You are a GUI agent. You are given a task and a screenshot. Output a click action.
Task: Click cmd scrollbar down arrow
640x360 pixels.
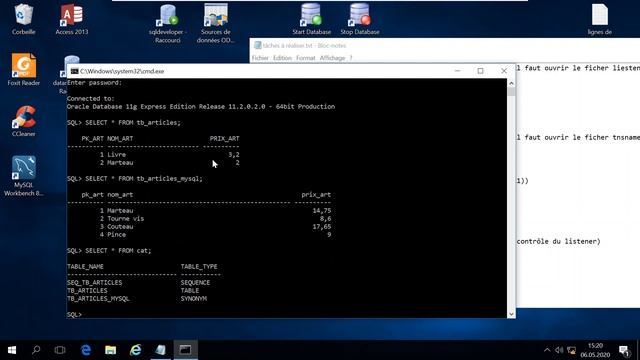tap(511, 314)
